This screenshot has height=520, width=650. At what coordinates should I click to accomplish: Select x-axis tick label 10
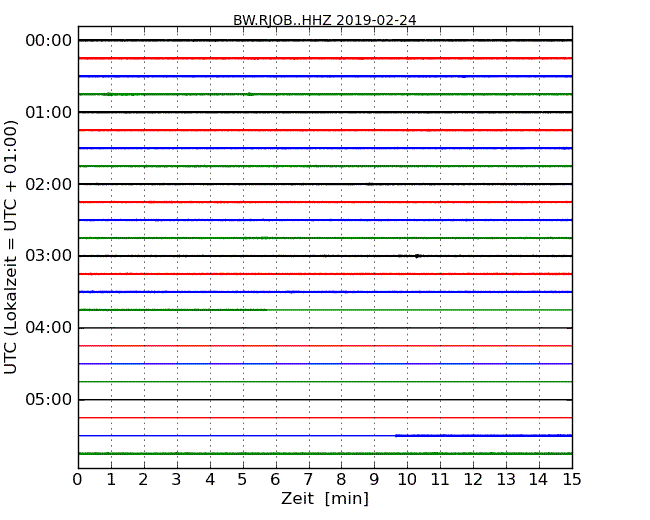[x=407, y=480]
